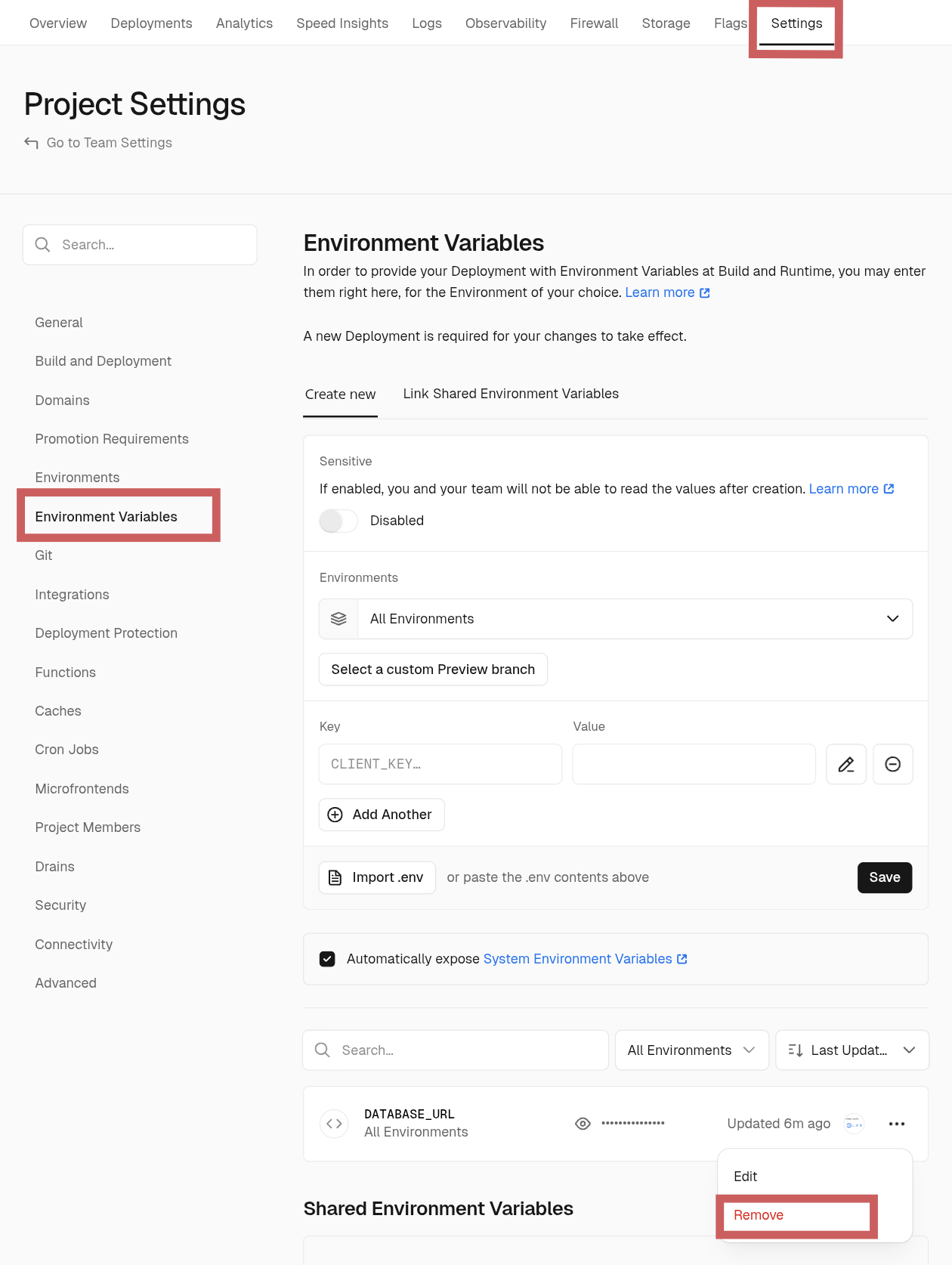Image resolution: width=952 pixels, height=1265 pixels.
Task: Click the Go to Team Settings back arrow
Action: click(31, 143)
